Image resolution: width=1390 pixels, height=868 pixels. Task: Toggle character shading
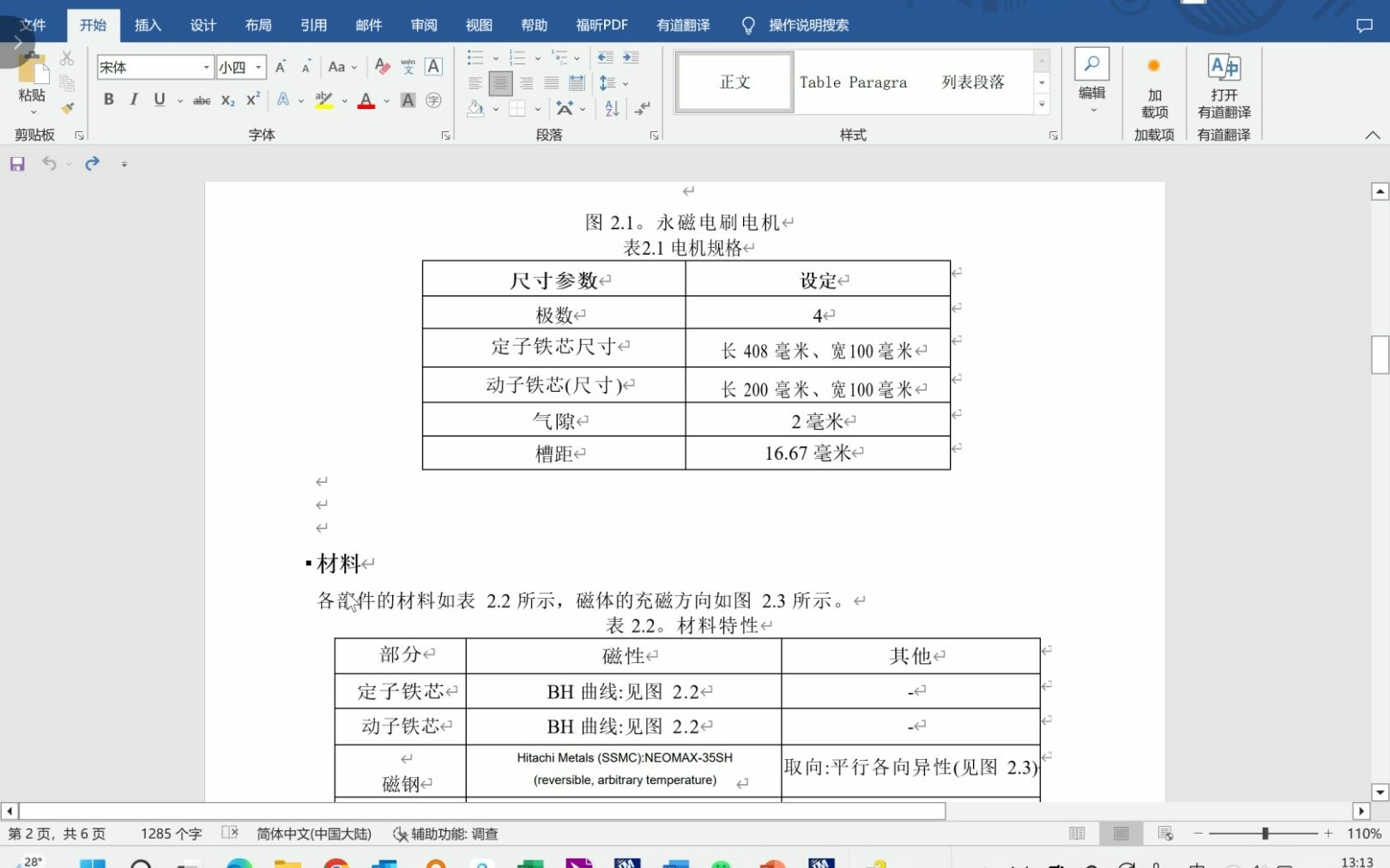408,100
